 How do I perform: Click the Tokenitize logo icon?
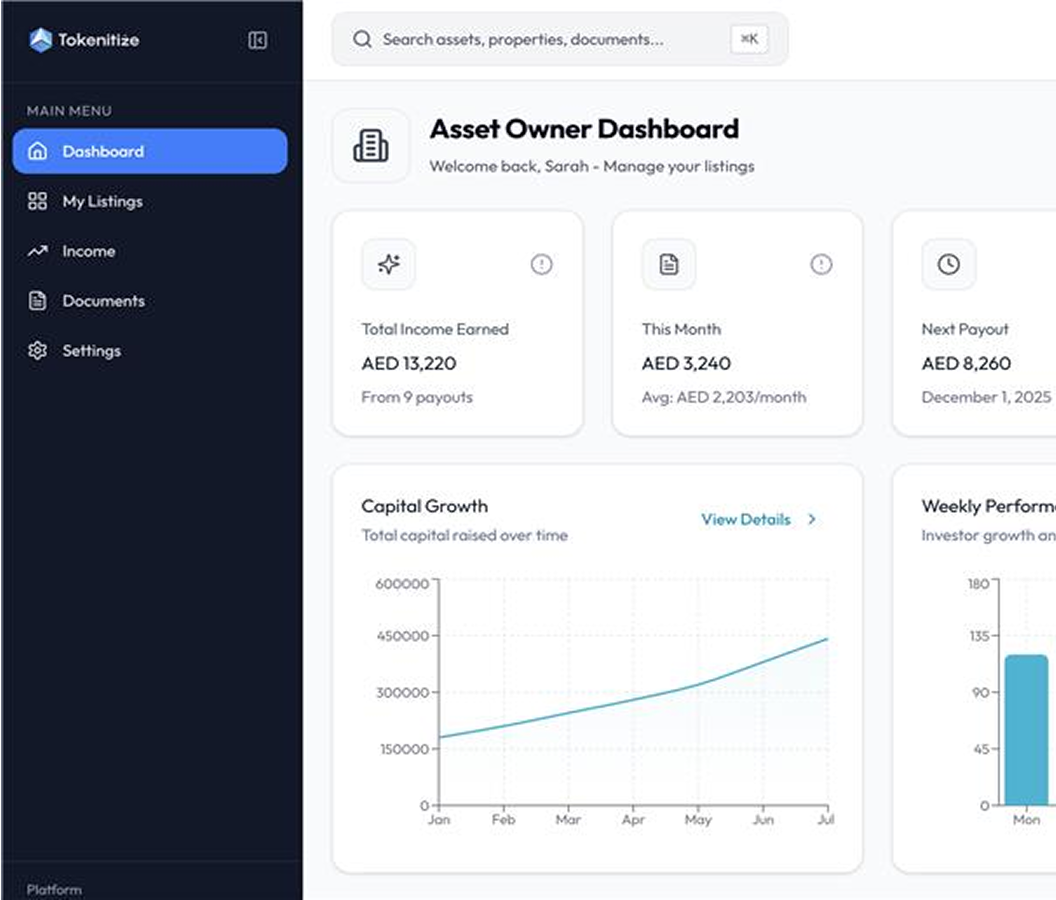click(40, 40)
